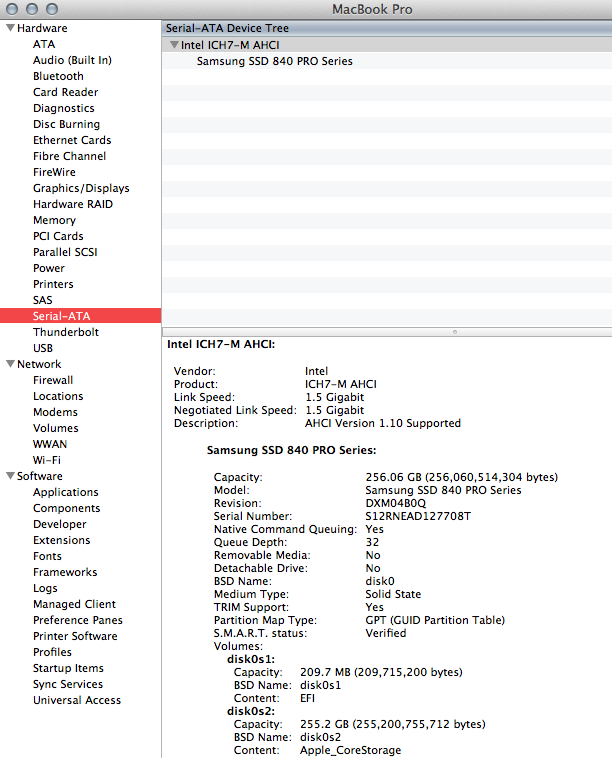
Task: Open Startup Items entry
Action: click(x=68, y=668)
